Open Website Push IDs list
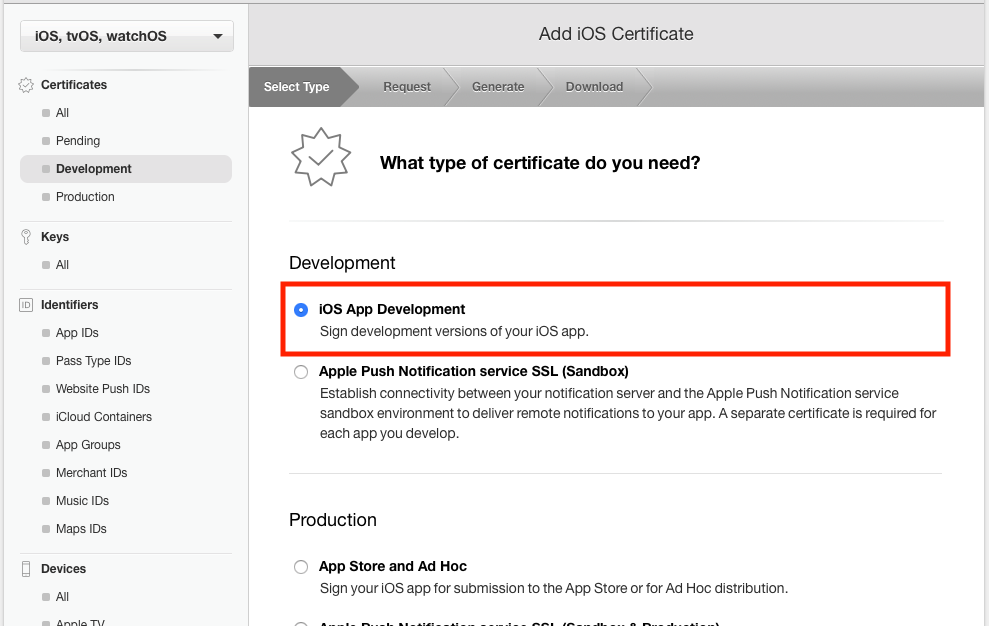989x626 pixels. point(103,389)
